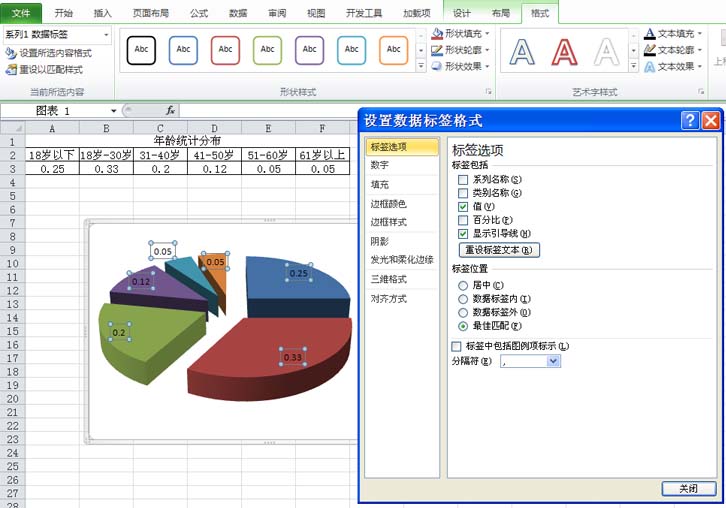Expand the shape styles gallery more button
Viewport: 726px width, 508px height.
point(420,66)
